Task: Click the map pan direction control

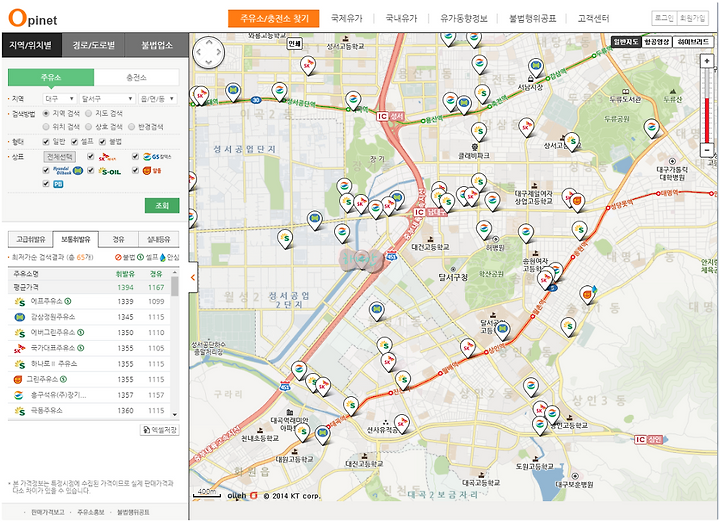Action: (208, 52)
